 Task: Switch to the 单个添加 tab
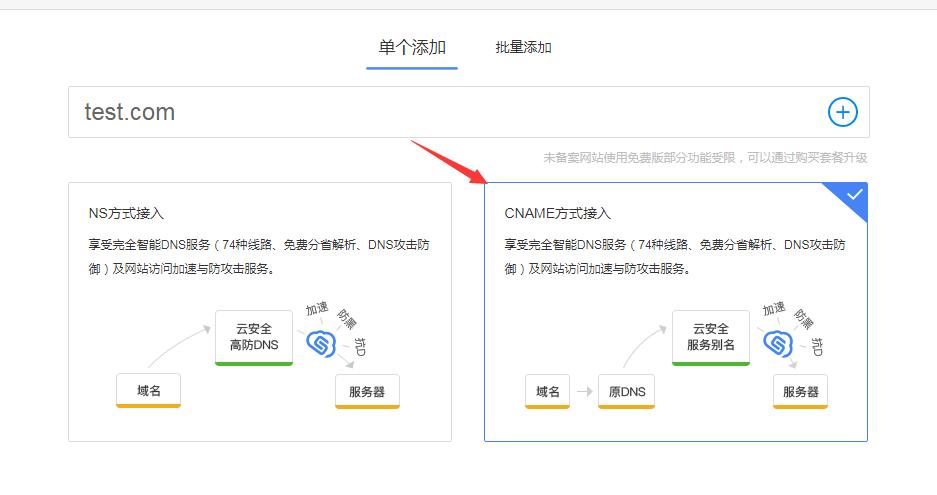pyautogui.click(x=411, y=47)
